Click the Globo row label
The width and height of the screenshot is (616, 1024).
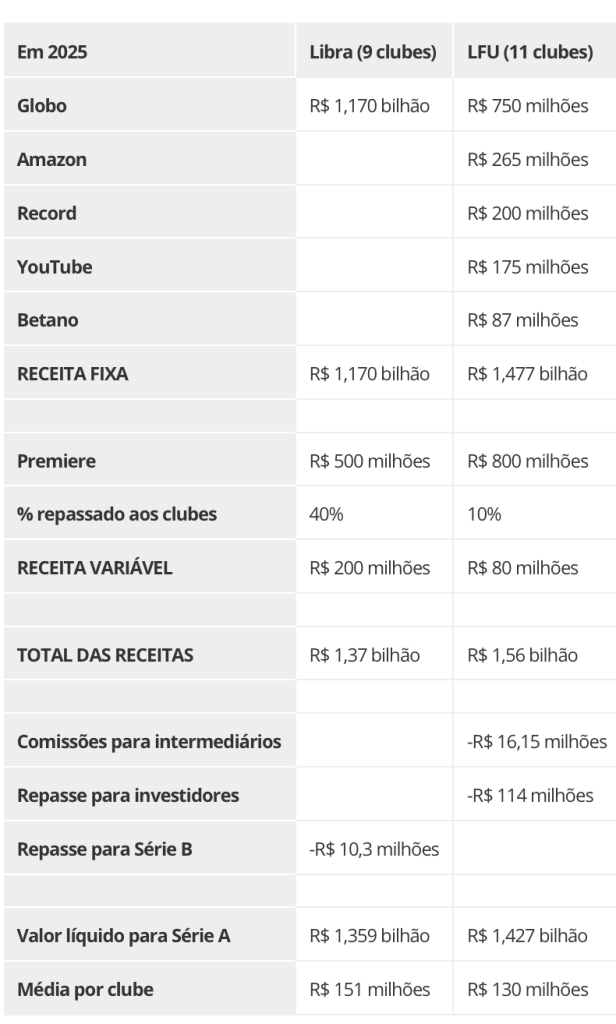point(42,106)
